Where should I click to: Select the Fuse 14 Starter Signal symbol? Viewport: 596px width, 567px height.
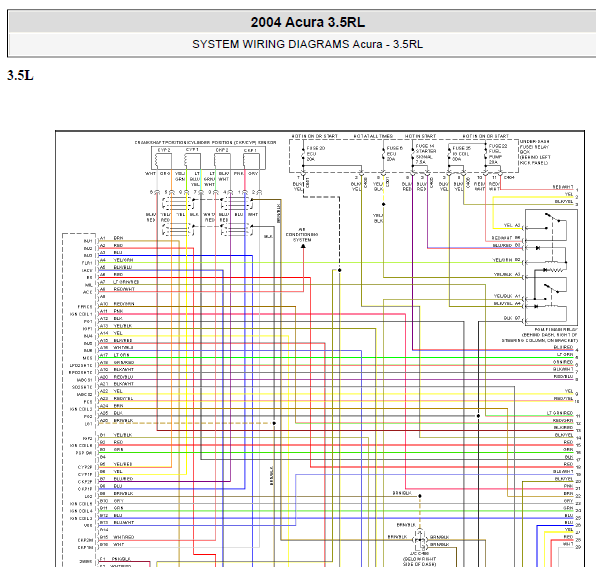pyautogui.click(x=413, y=154)
